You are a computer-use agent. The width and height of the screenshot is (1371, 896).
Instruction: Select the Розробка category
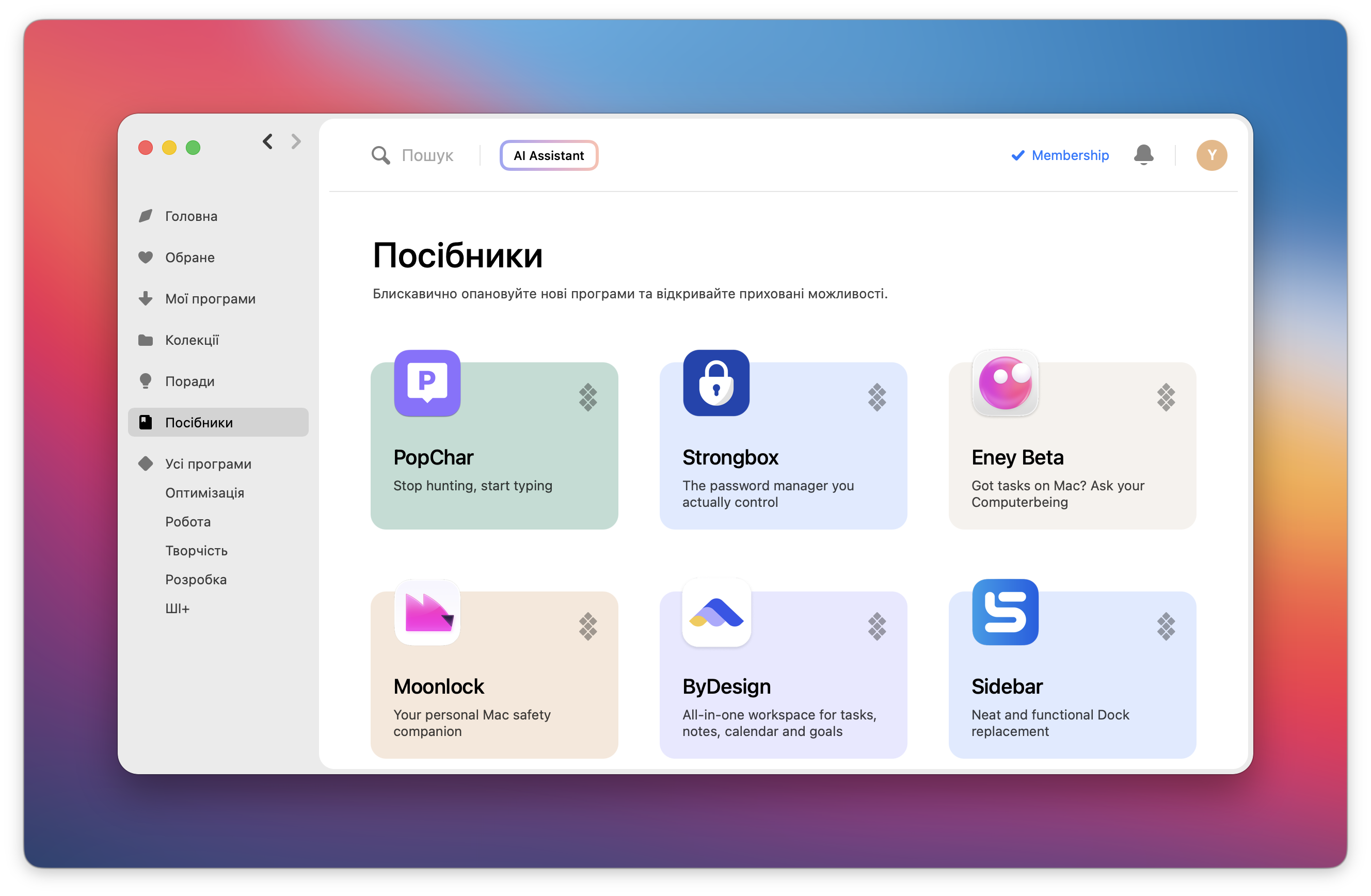click(x=196, y=579)
